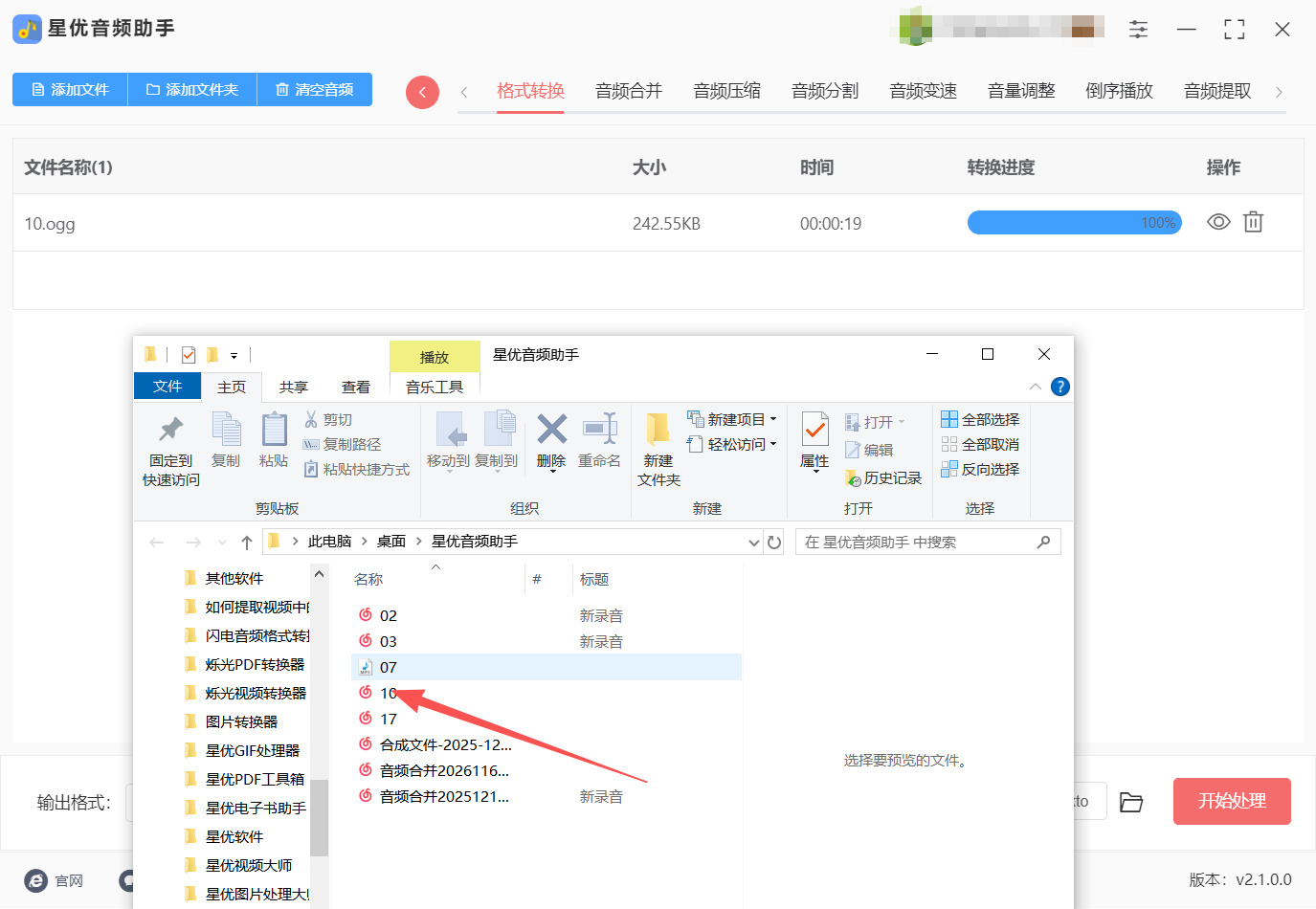The height and width of the screenshot is (909, 1316).
Task: Click 全部取消 in the ribbon
Action: coord(980,444)
